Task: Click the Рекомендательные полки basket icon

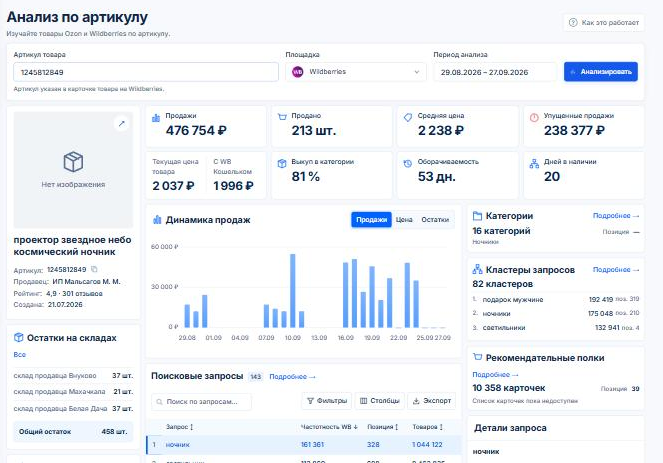Action: point(477,357)
